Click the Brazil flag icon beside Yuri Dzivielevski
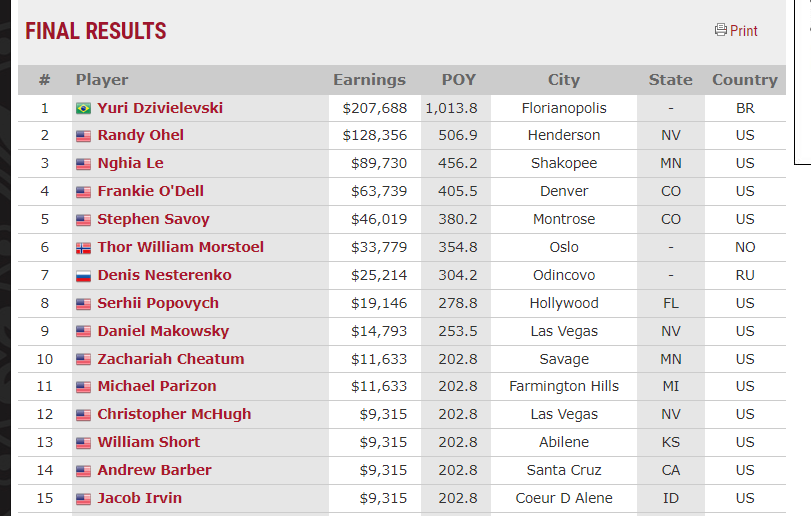This screenshot has width=811, height=516. tap(84, 108)
